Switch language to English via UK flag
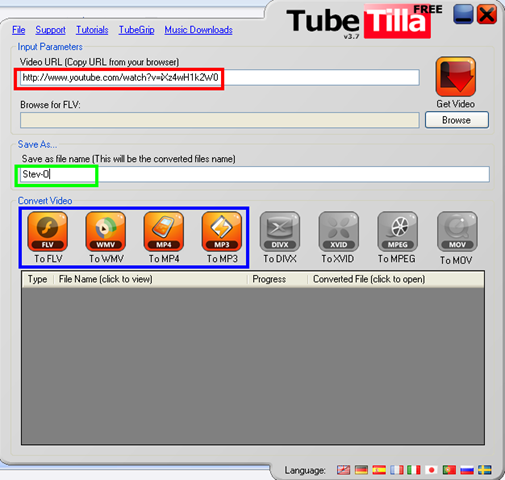 pyautogui.click(x=343, y=470)
